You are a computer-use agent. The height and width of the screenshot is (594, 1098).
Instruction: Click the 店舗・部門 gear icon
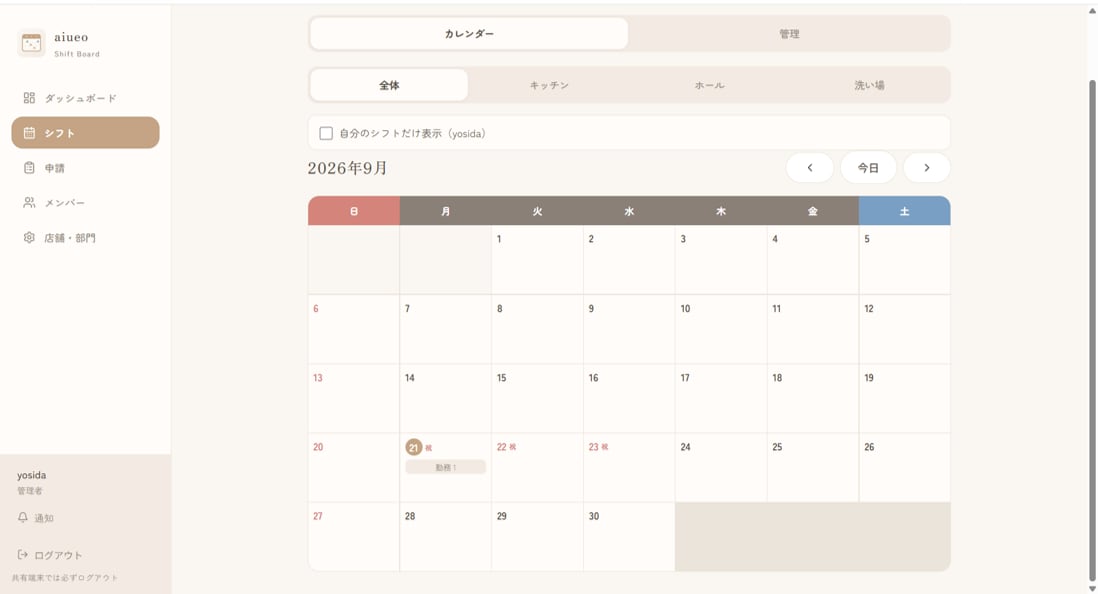29,237
